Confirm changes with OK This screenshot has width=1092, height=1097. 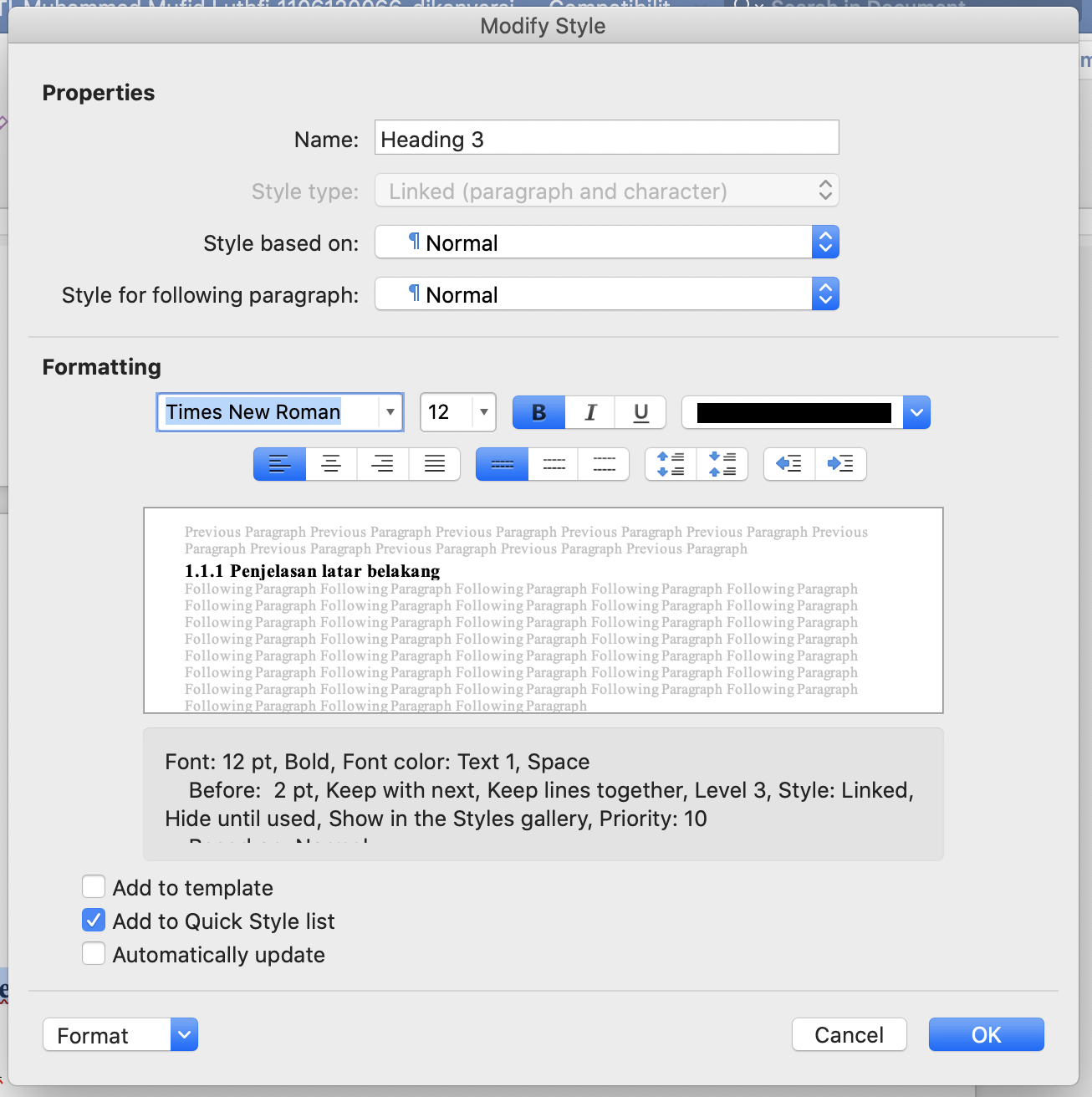985,1034
